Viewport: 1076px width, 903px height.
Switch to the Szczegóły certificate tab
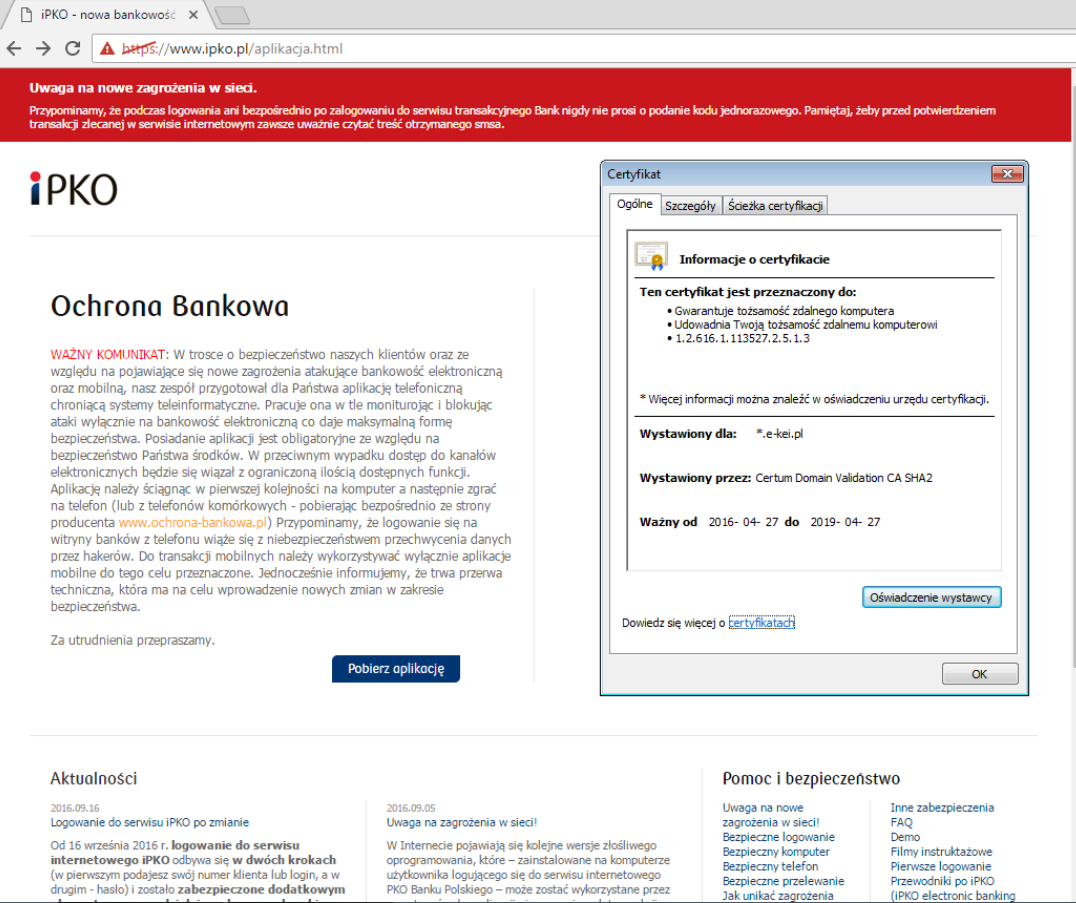tap(690, 206)
